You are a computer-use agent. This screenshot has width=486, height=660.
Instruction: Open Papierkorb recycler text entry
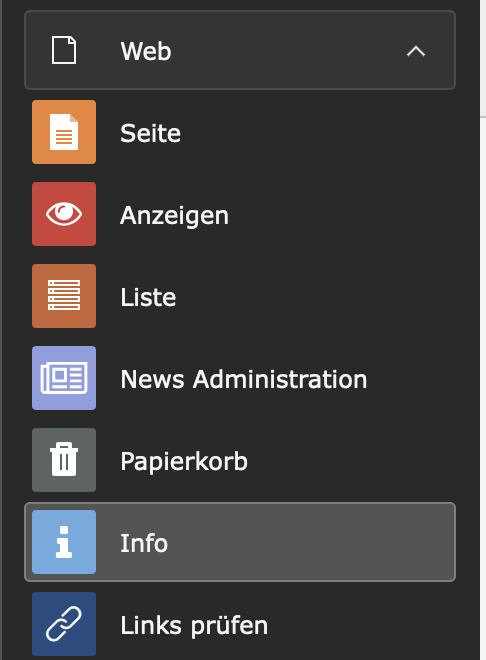tap(184, 462)
